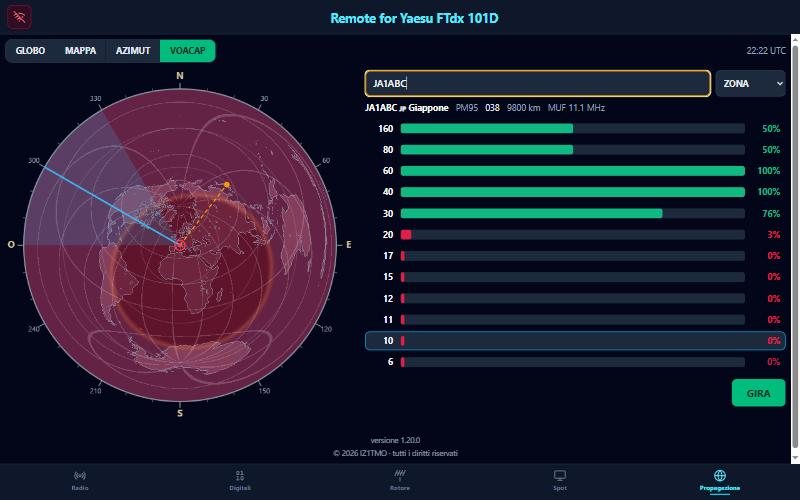The image size is (800, 500).
Task: Click the 038 bearing value
Action: pyautogui.click(x=492, y=108)
